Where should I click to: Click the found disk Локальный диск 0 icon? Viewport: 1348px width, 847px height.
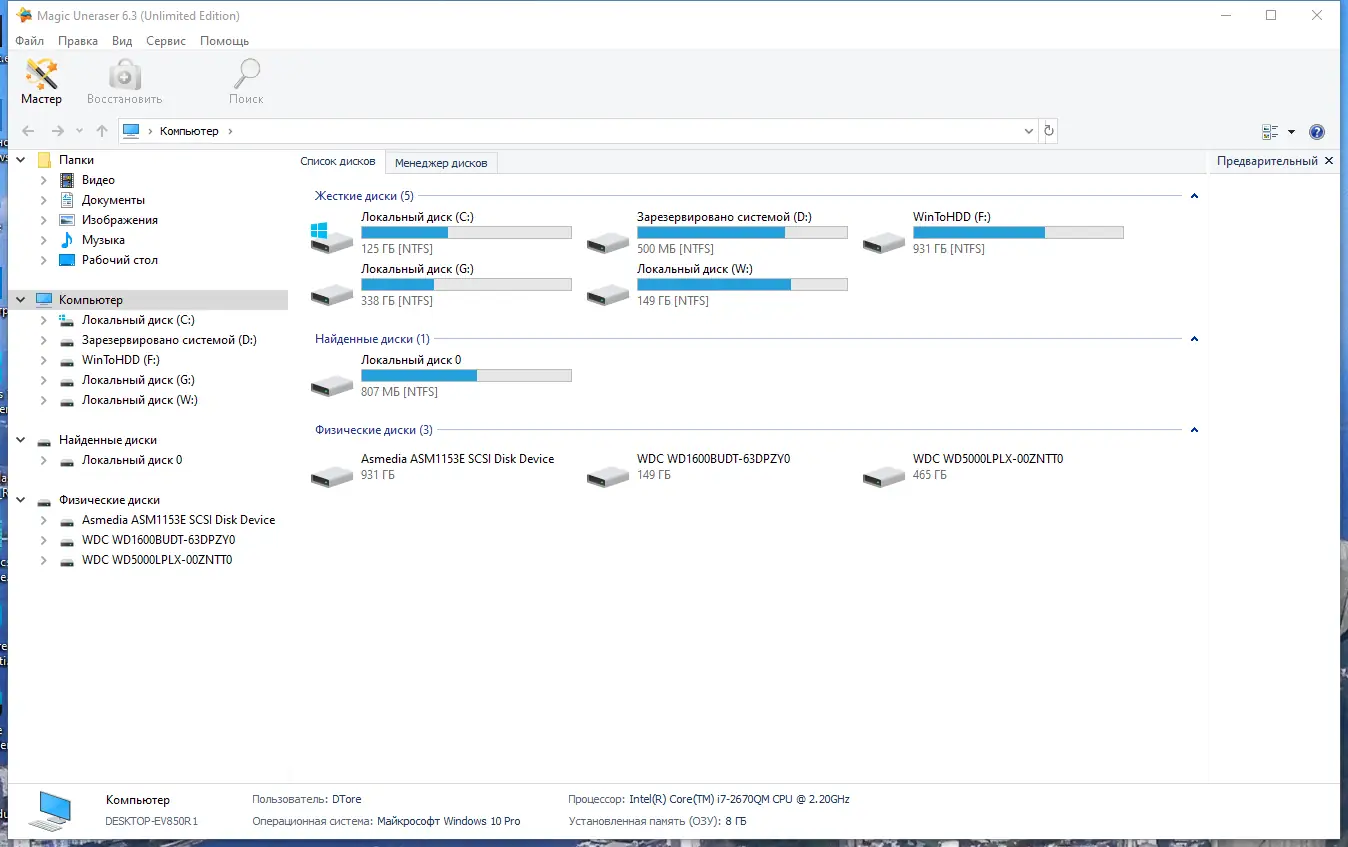tap(332, 384)
